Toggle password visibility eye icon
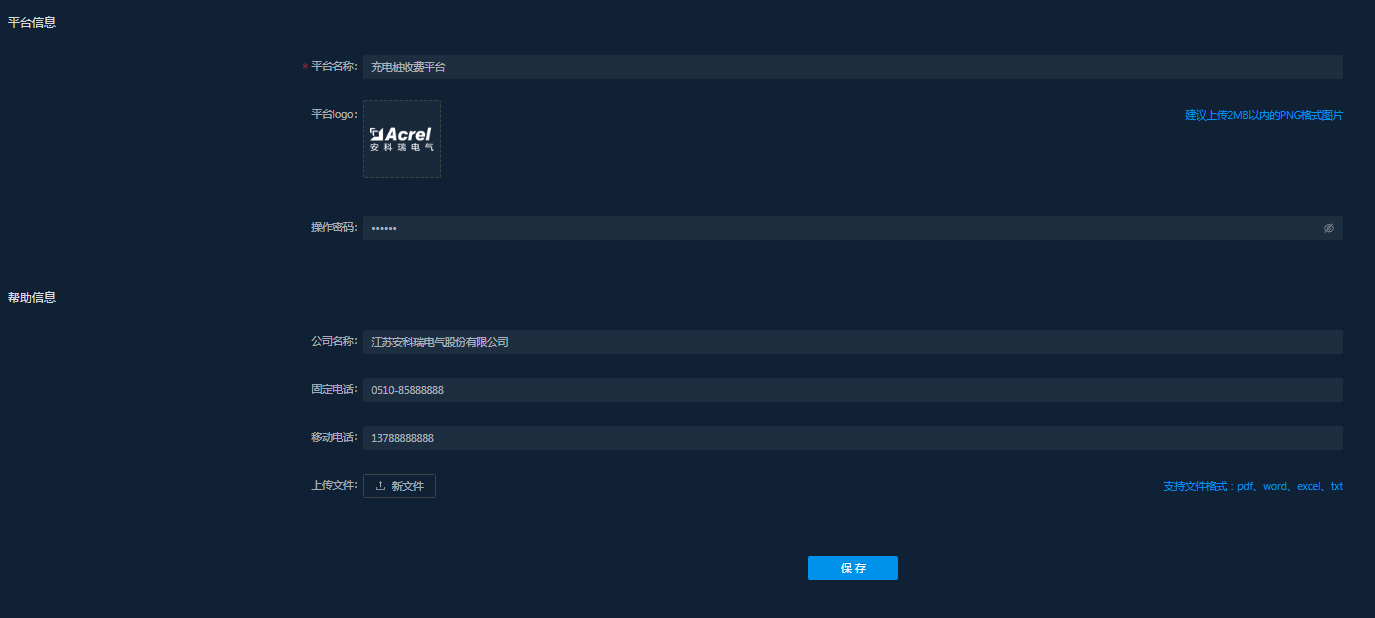 (1328, 228)
